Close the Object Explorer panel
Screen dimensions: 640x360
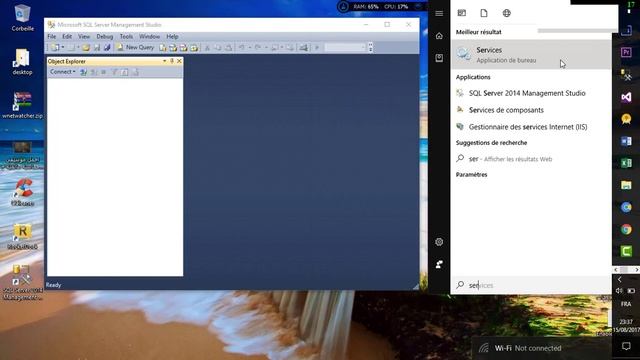pos(179,61)
